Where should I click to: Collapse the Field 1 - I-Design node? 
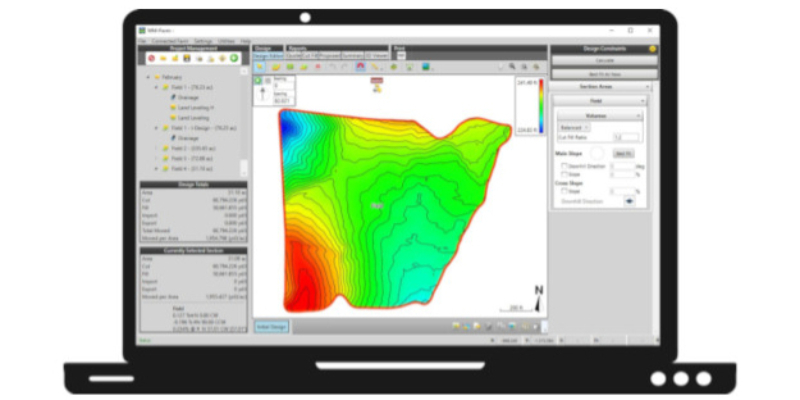click(157, 128)
